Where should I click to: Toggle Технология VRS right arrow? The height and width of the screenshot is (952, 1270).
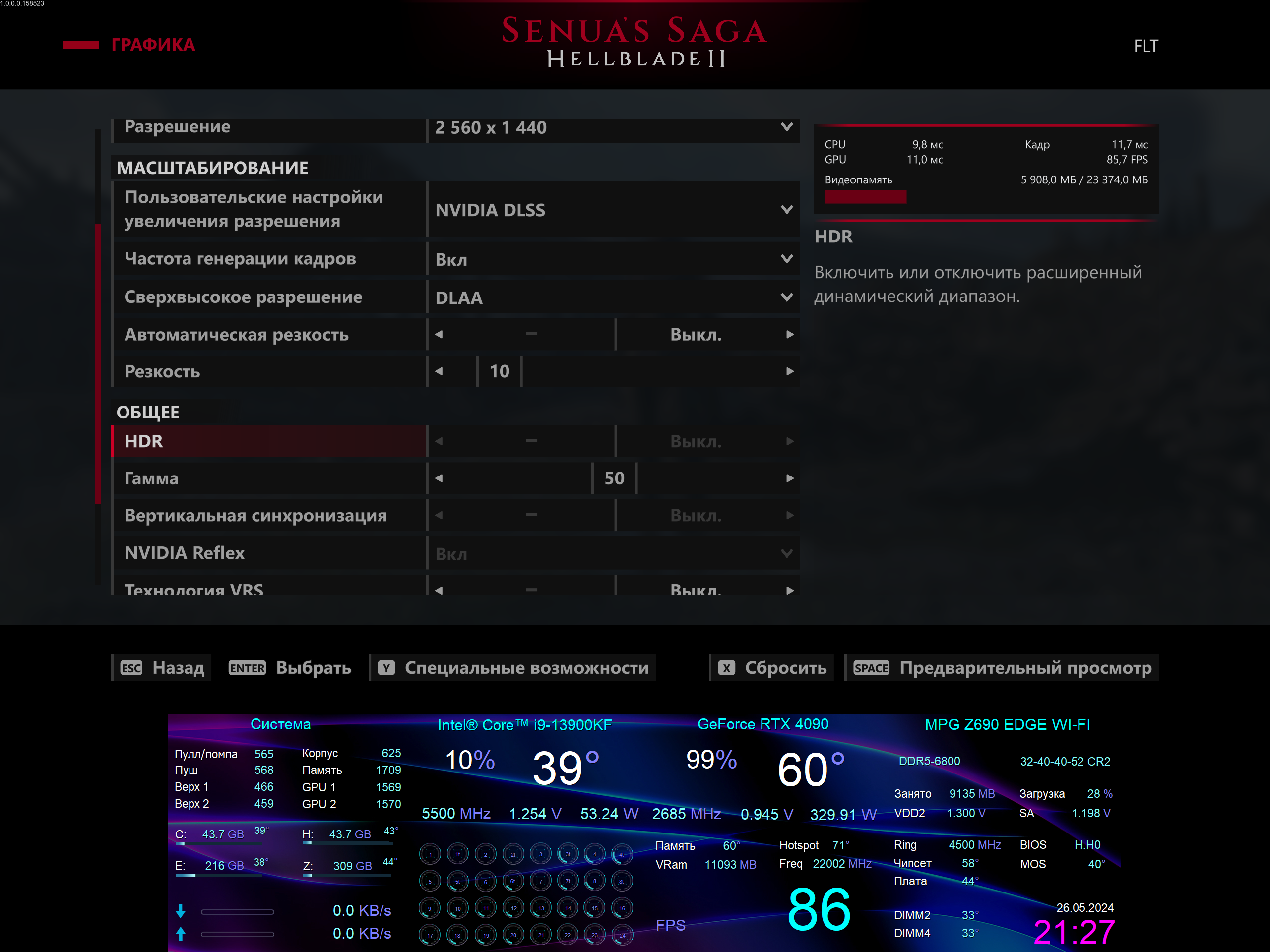click(789, 590)
